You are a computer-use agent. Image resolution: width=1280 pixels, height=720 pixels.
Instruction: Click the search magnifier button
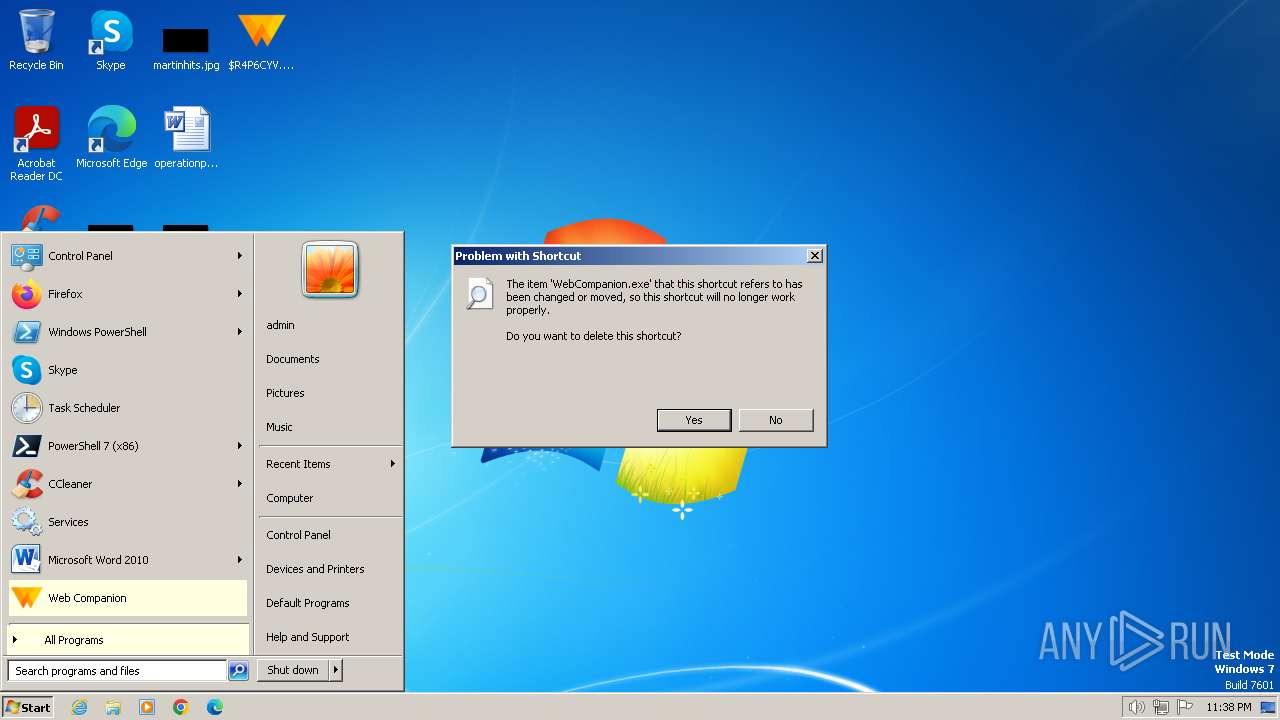(x=238, y=671)
